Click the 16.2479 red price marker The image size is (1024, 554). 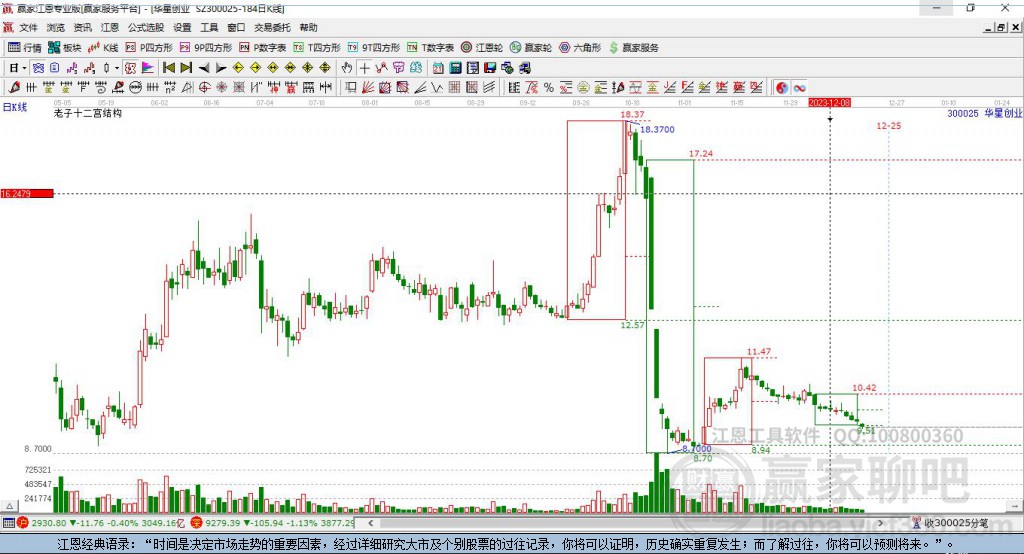pos(27,193)
